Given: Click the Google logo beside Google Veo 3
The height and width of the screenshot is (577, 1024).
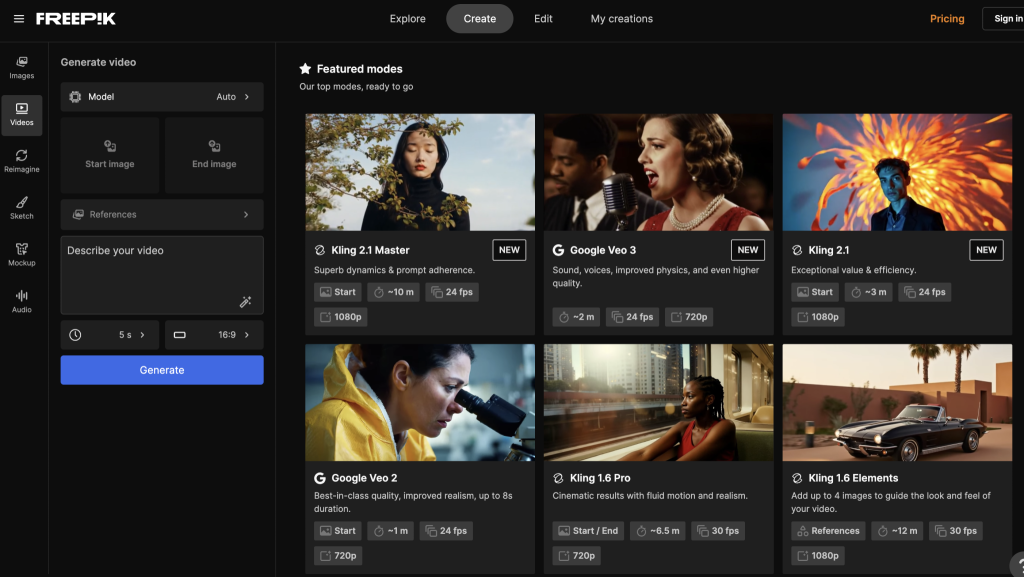Looking at the screenshot, I should point(558,250).
